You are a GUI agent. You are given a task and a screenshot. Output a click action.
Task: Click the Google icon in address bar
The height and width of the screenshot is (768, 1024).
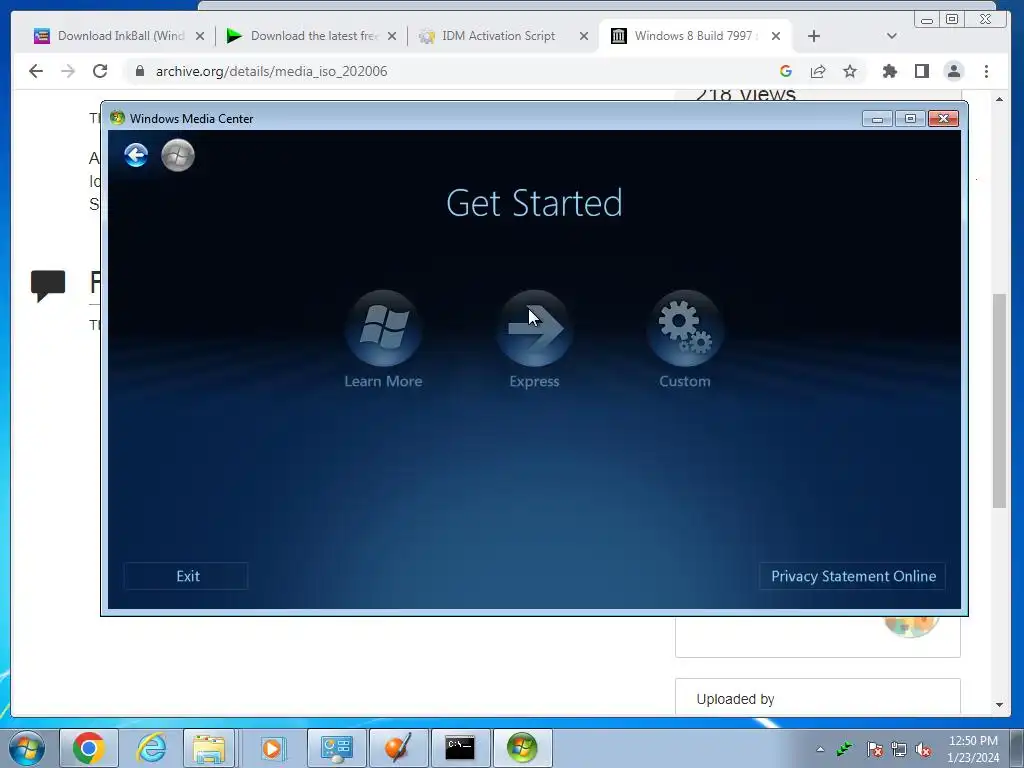click(x=786, y=71)
